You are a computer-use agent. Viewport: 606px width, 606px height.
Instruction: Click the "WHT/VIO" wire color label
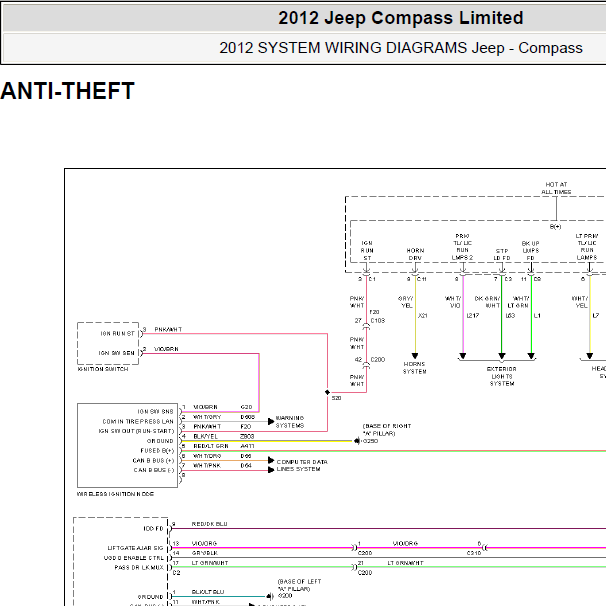(x=453, y=302)
